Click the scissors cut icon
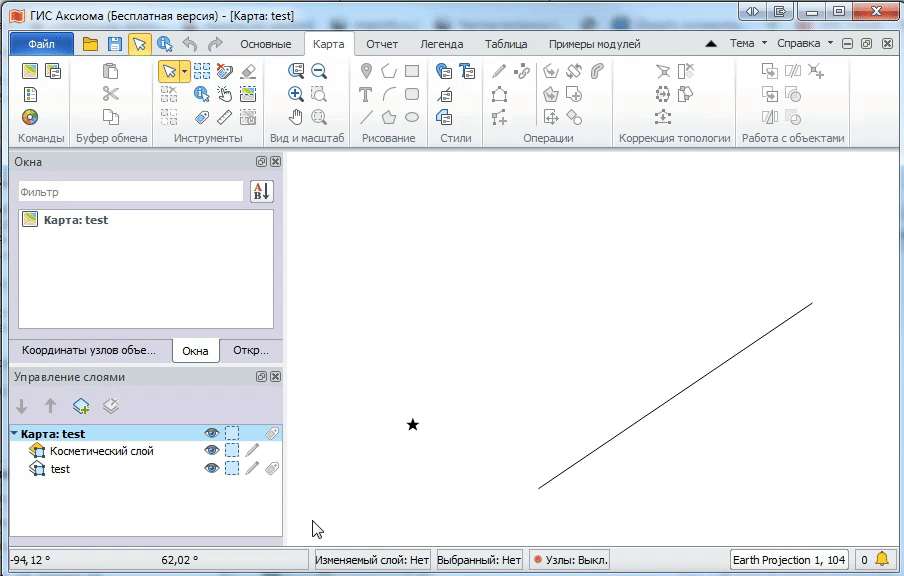Viewport: 904px width, 576px height. click(111, 94)
